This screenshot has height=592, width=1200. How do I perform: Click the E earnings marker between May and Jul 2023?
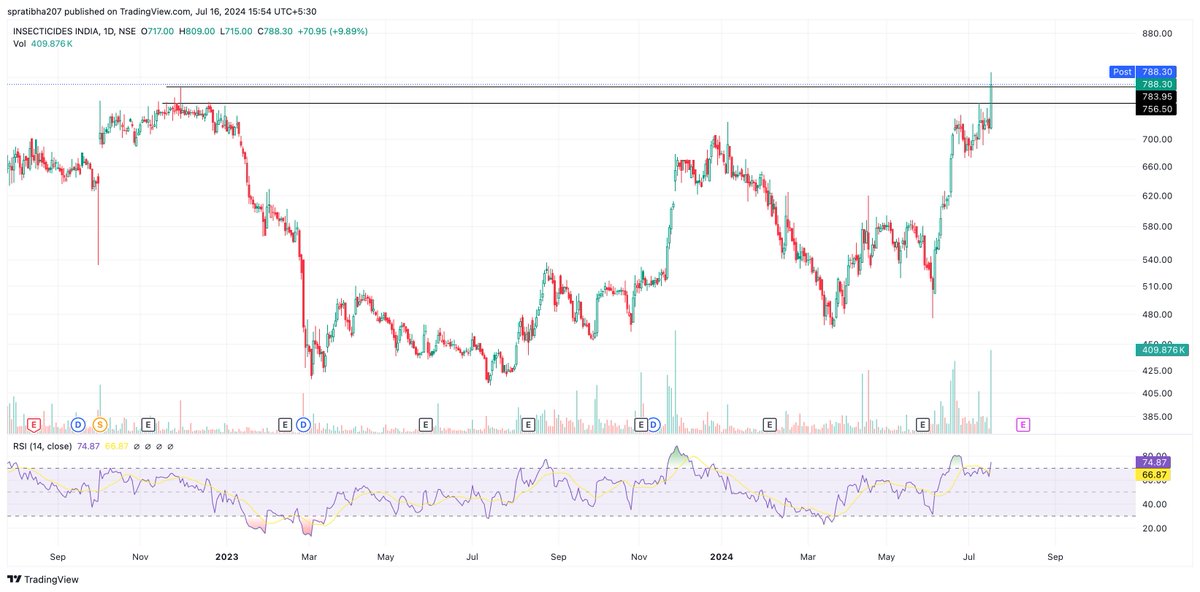point(425,425)
